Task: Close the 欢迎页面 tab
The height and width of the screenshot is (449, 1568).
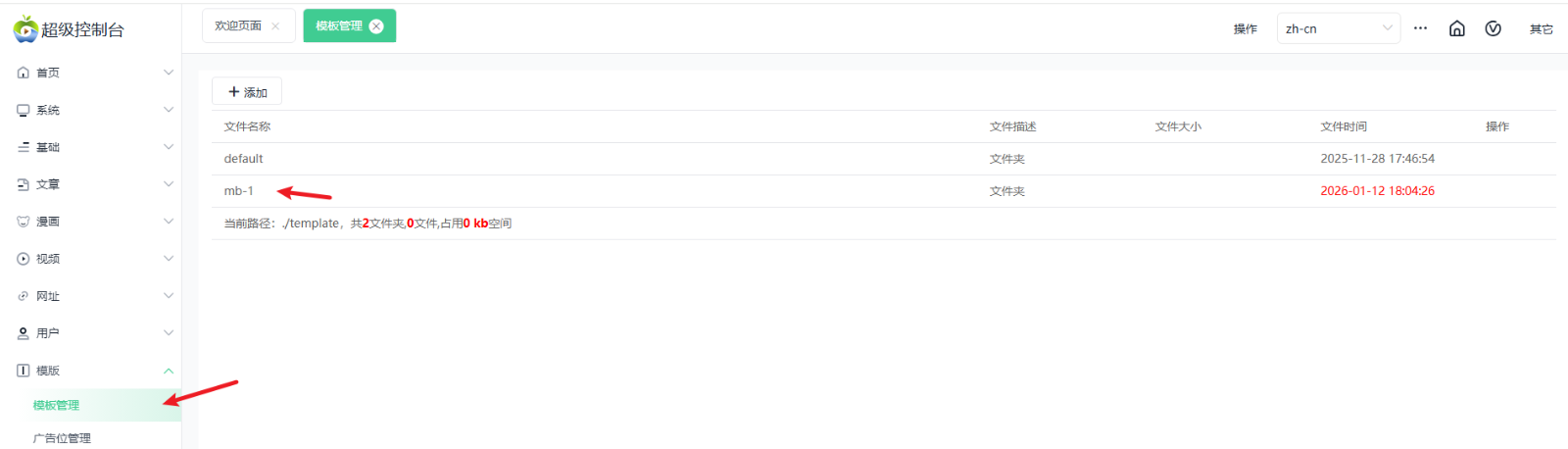Action: pyautogui.click(x=275, y=26)
